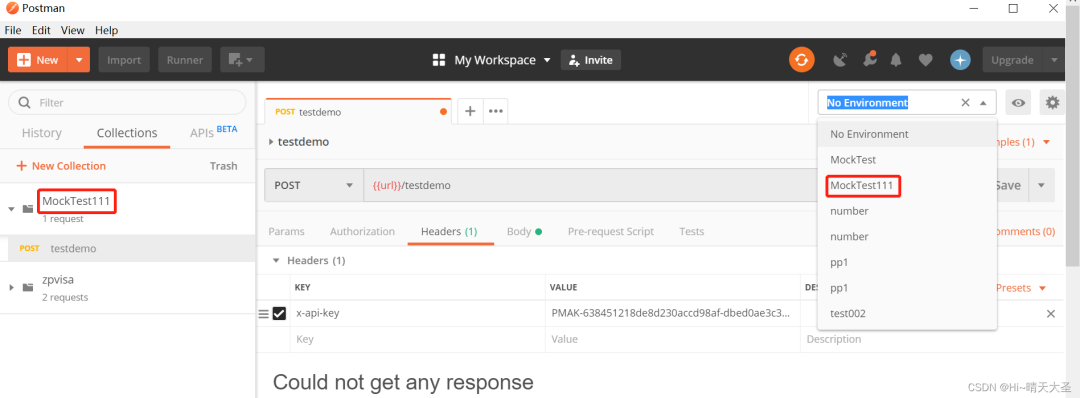Select MockTest in environment list
Image resolution: width=1080 pixels, height=398 pixels.
tap(906, 159)
